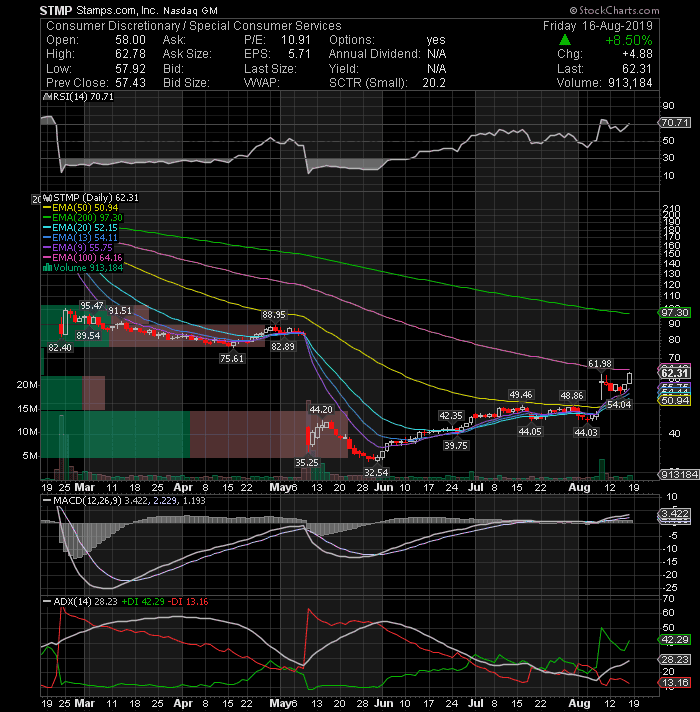Screen dimensions: 700x712
Task: Click the 42.35 price label
Action: pos(451,415)
